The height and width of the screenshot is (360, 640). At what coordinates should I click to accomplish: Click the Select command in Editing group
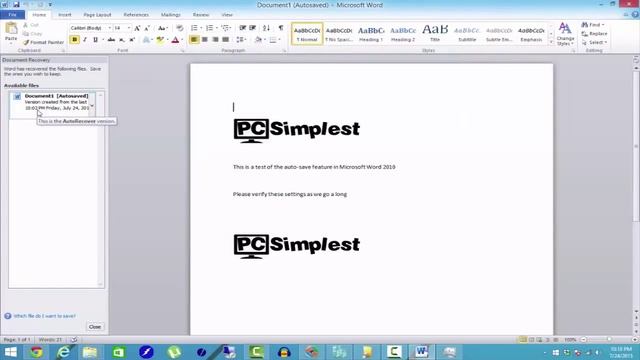tap(595, 42)
